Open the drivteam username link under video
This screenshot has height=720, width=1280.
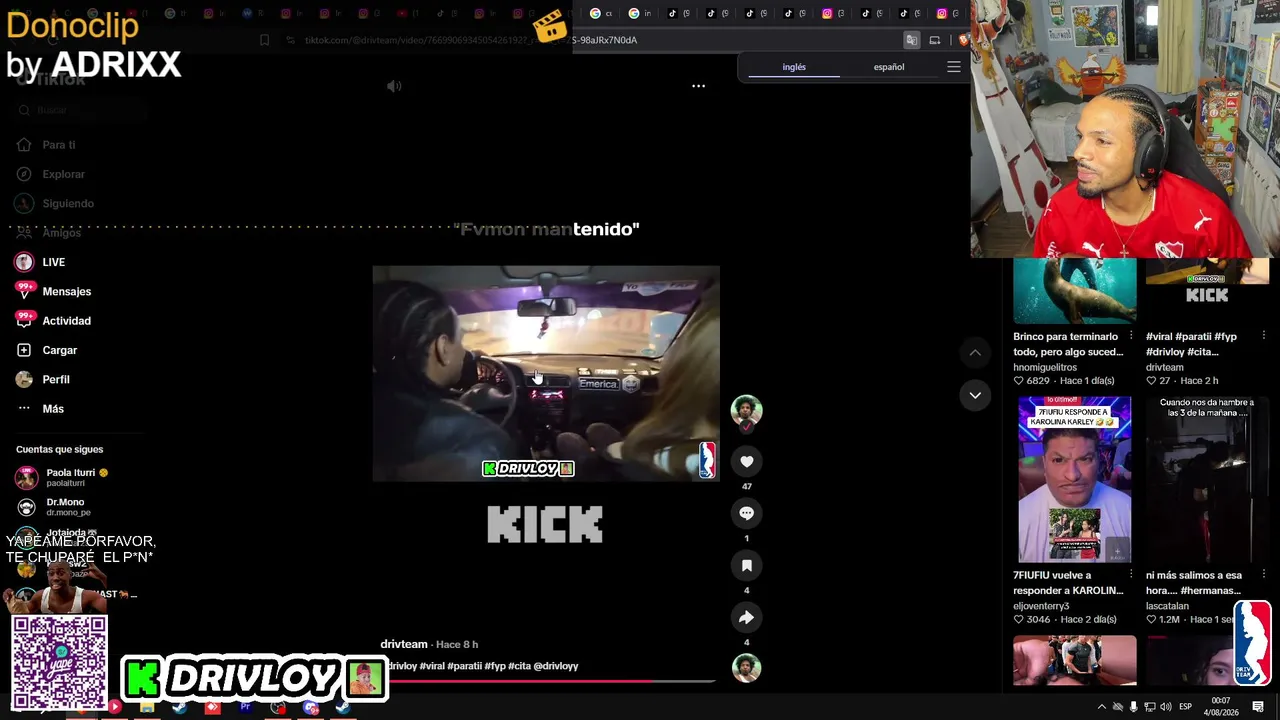coord(404,644)
